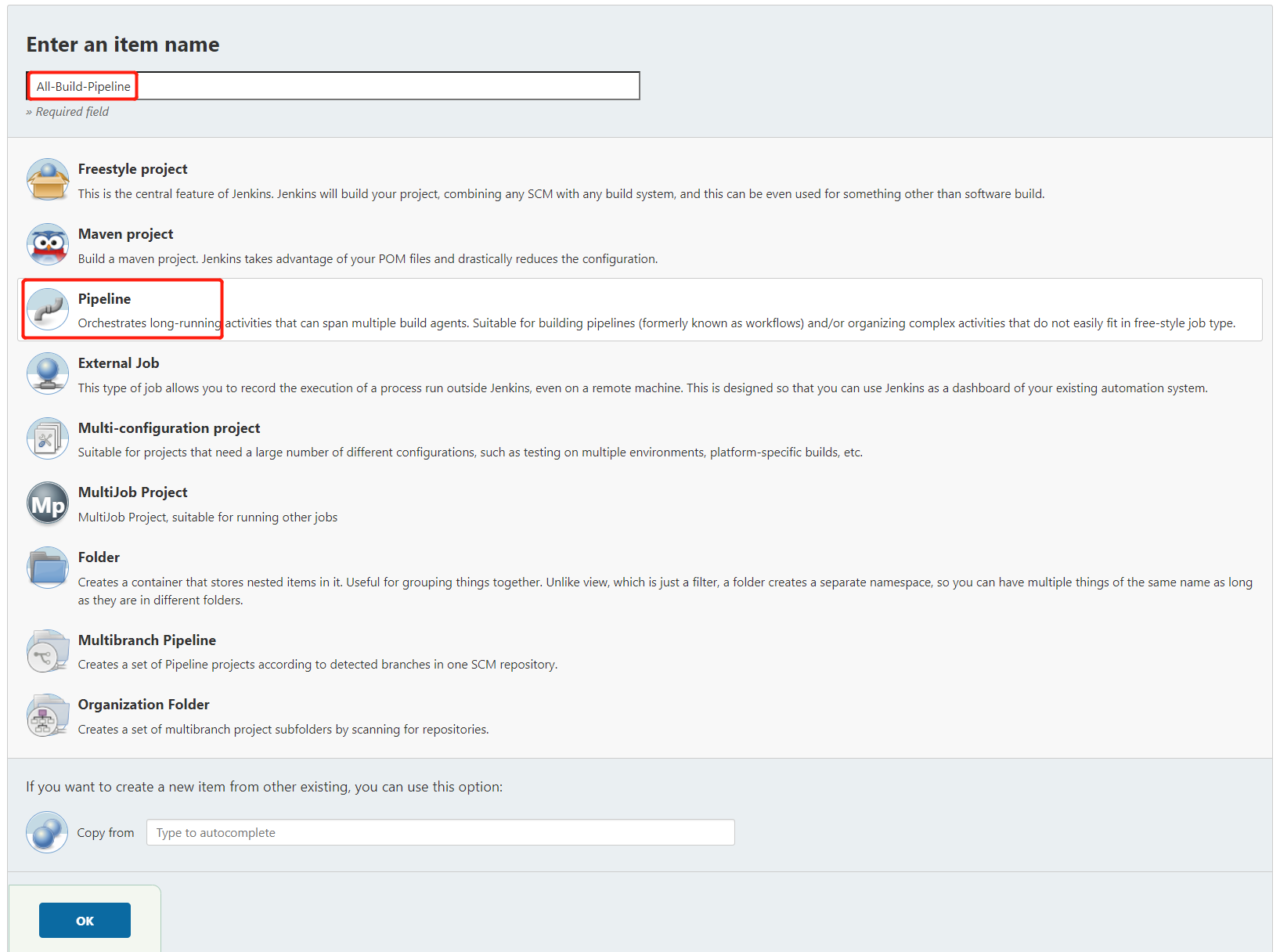Image resolution: width=1280 pixels, height=952 pixels.
Task: Click the External Job description about remote machine
Action: point(643,388)
